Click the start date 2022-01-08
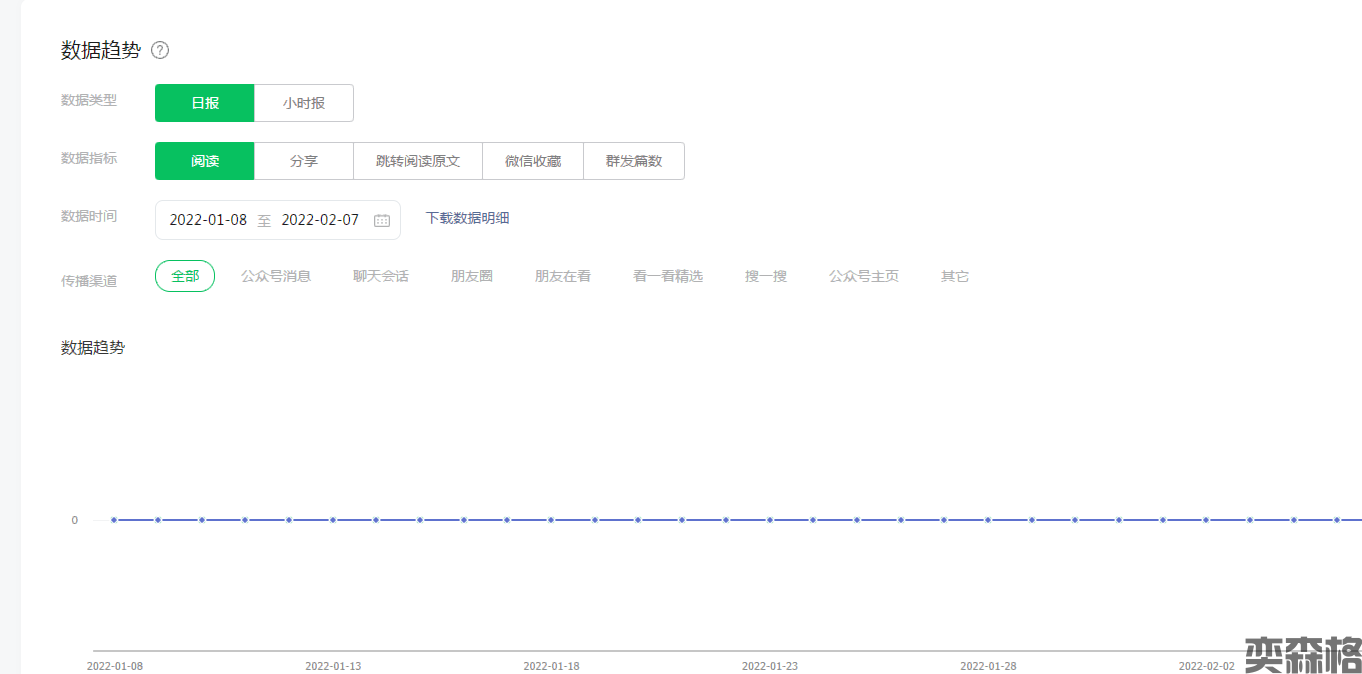Screen dimensions: 1362x674 pyautogui.click(x=208, y=220)
